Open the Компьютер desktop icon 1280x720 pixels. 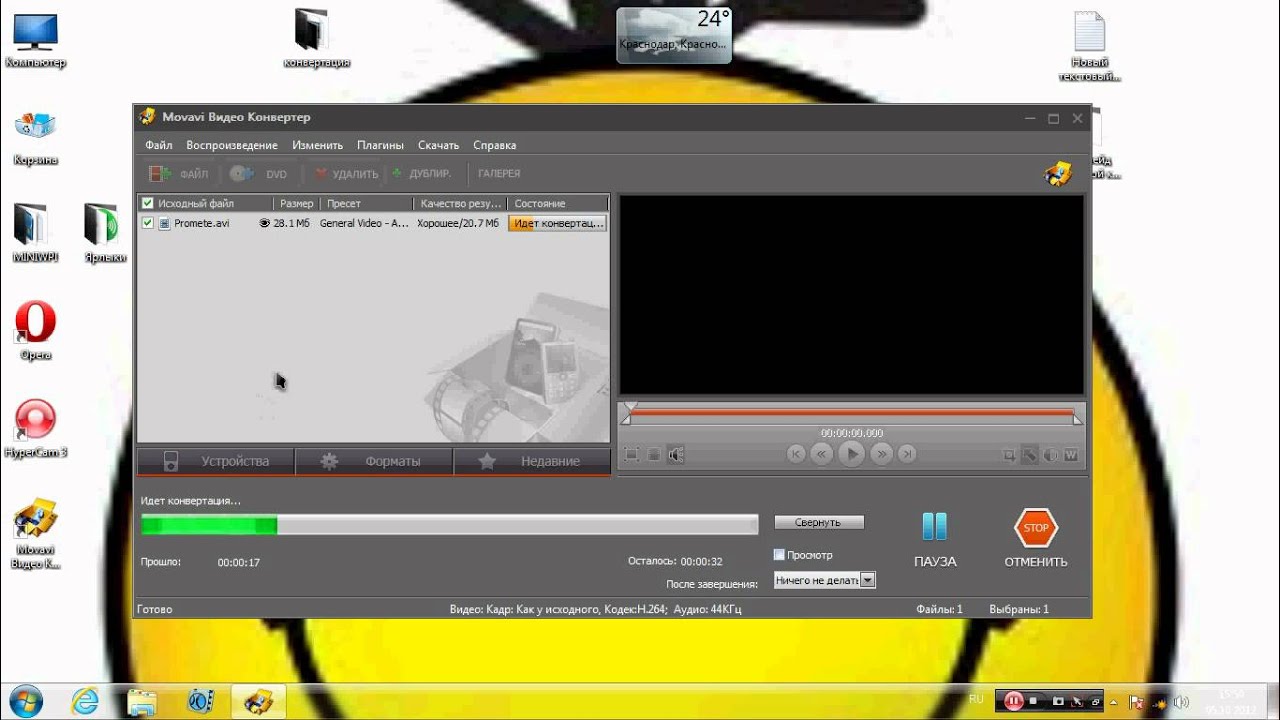[35, 40]
